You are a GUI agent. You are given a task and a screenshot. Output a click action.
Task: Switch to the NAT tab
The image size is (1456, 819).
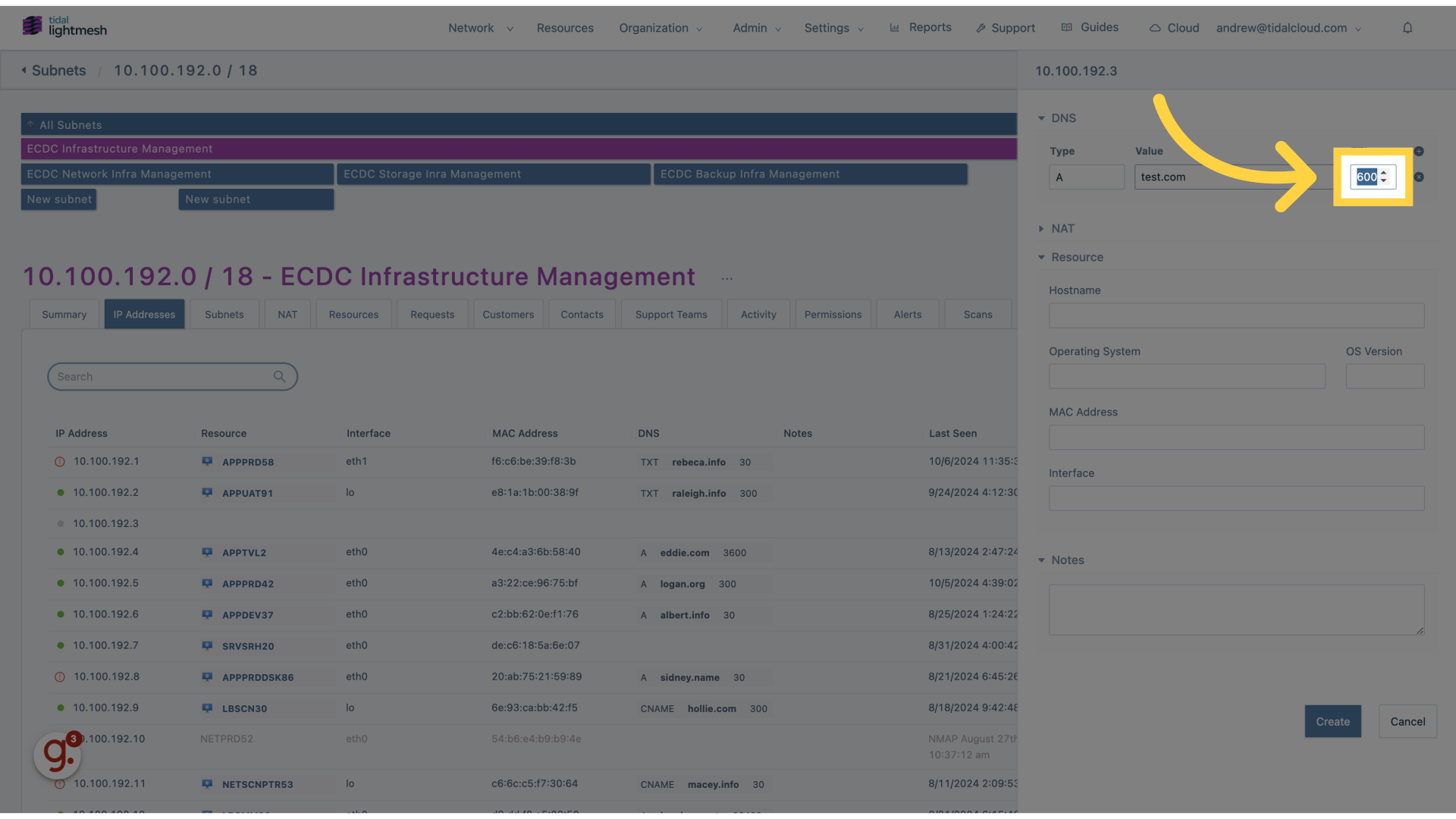tap(287, 315)
